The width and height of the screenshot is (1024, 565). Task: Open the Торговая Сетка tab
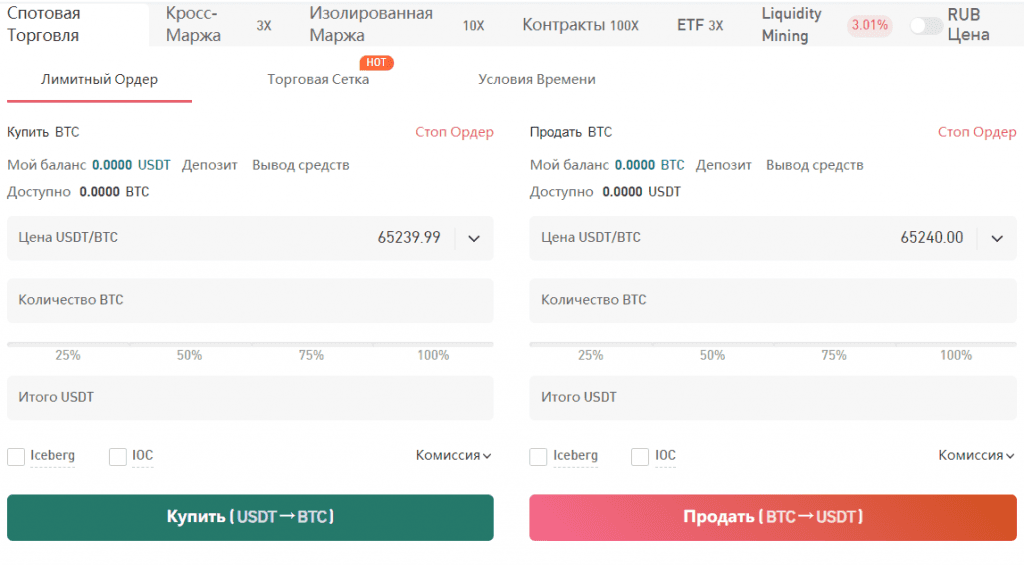318,79
